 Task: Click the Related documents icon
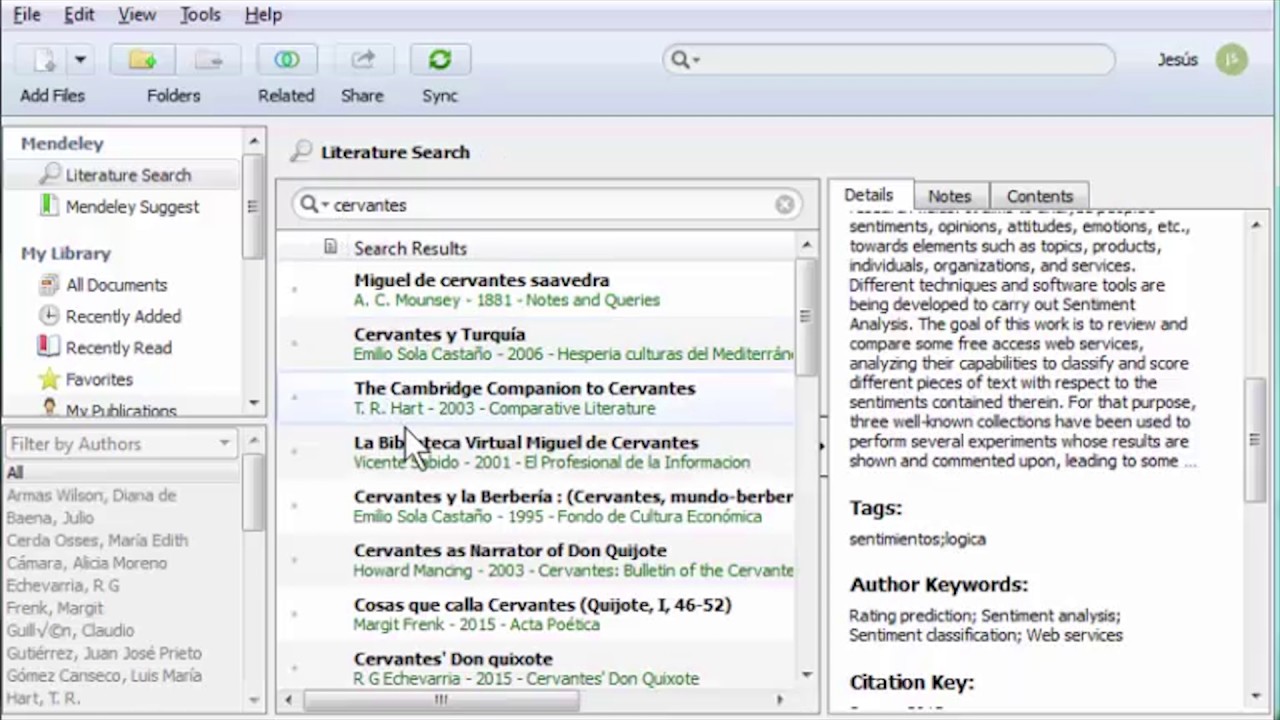coord(286,61)
